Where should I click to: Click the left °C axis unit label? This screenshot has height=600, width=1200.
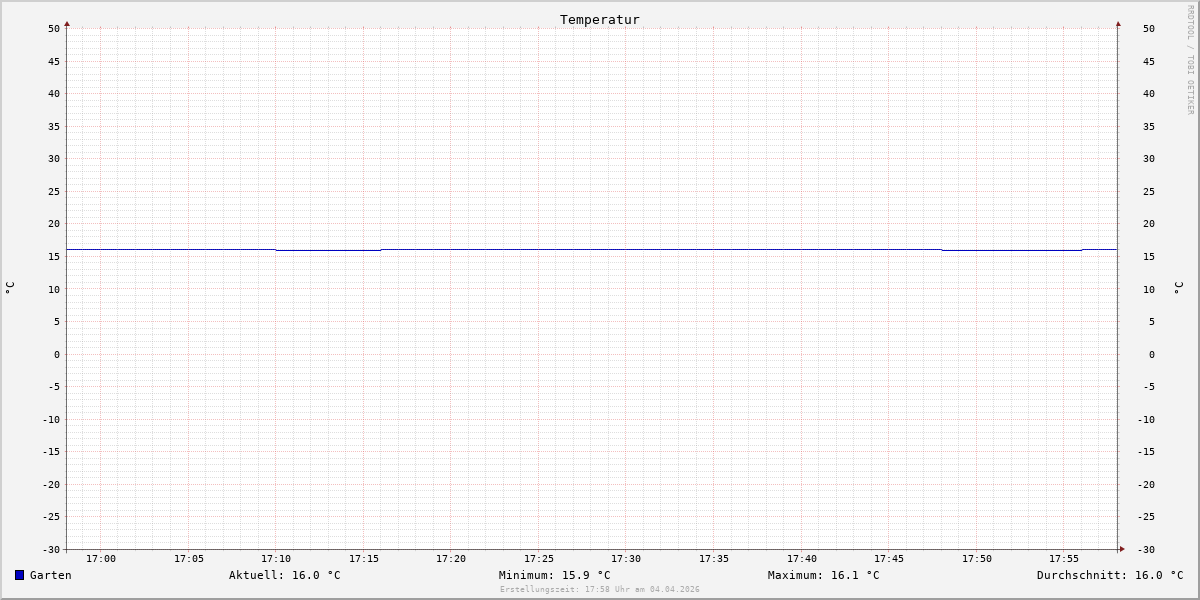click(10, 287)
